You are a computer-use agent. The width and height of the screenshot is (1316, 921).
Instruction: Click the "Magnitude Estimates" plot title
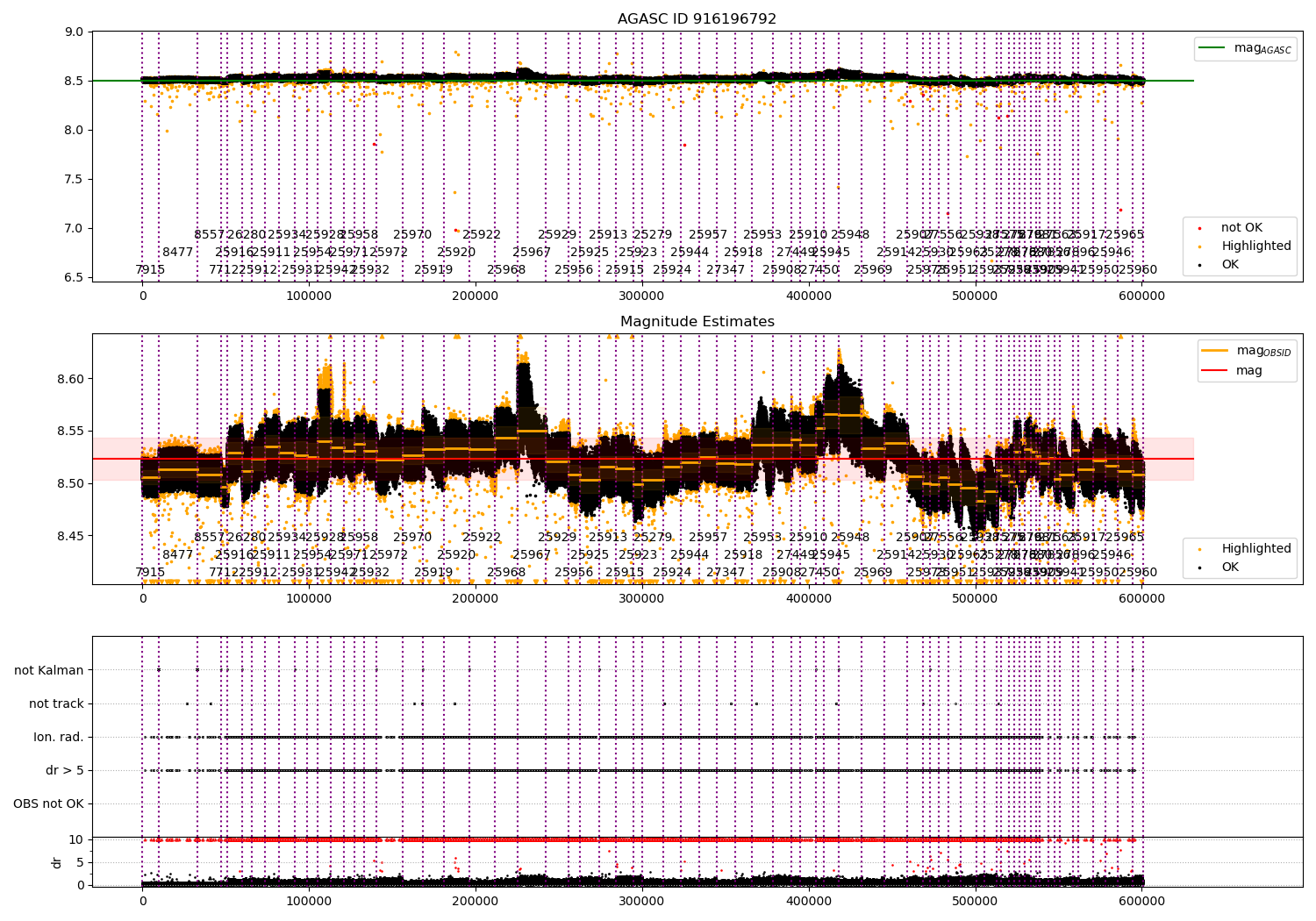coord(697,322)
